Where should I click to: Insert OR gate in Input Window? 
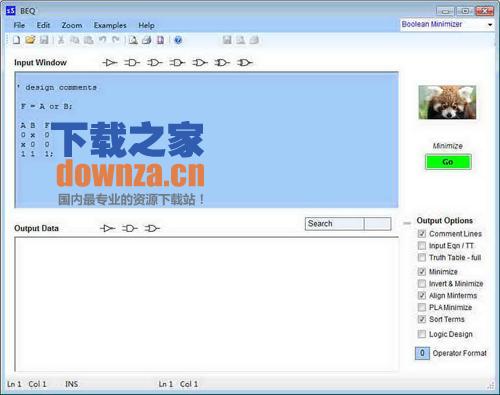(155, 63)
